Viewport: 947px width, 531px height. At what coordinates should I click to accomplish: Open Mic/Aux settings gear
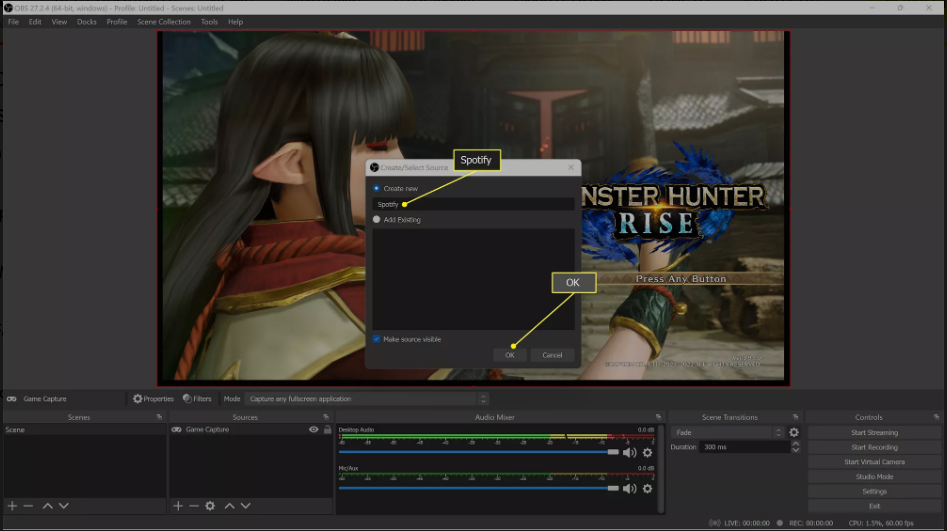(647, 489)
